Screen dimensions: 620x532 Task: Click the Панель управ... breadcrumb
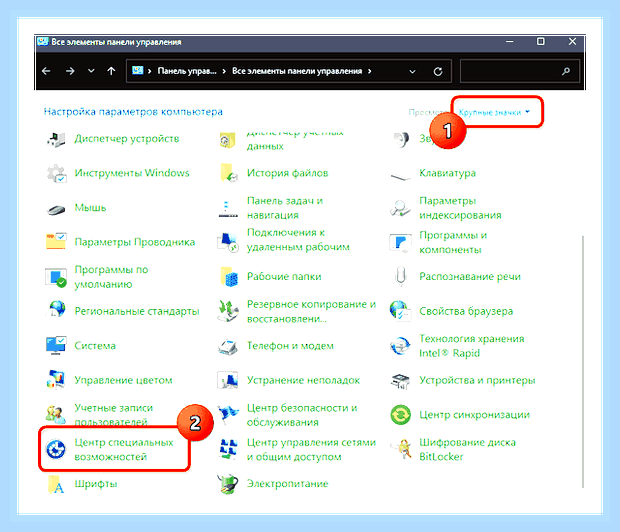coord(187,71)
